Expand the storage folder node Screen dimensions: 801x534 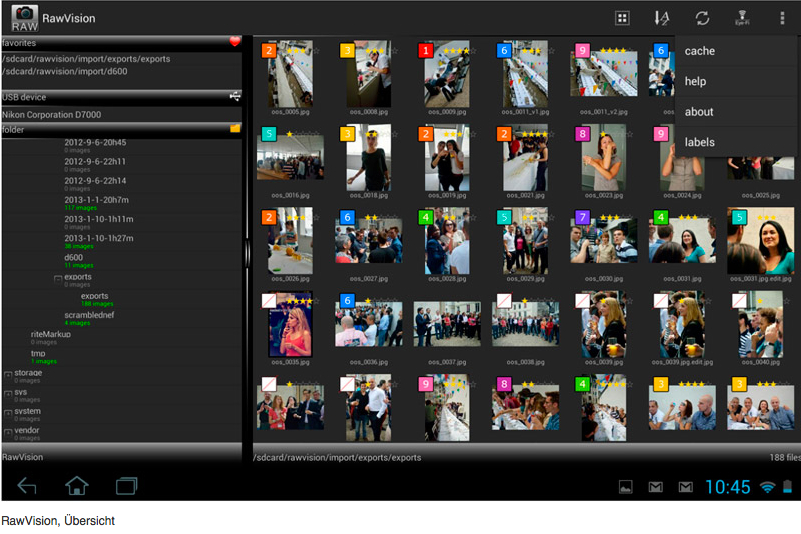pos(8,375)
